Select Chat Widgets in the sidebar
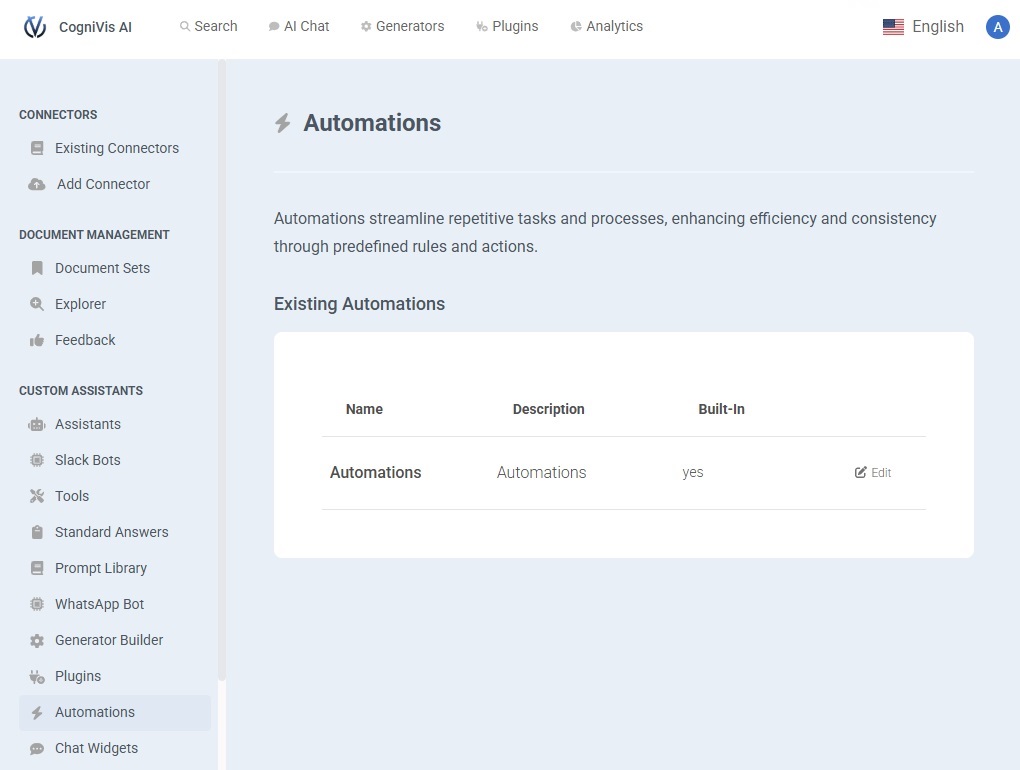 (96, 748)
